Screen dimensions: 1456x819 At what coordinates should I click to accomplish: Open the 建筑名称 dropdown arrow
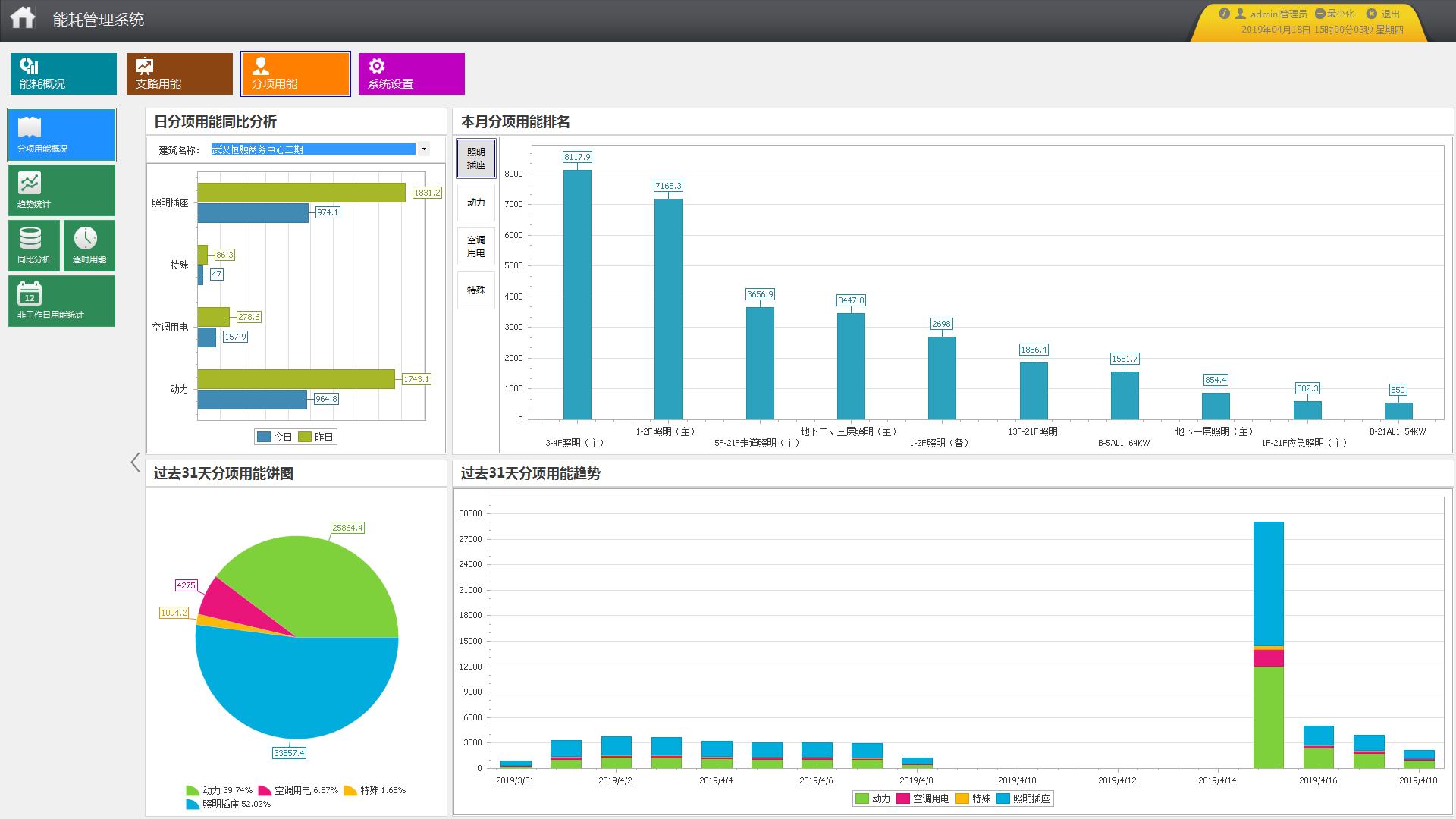click(x=424, y=149)
